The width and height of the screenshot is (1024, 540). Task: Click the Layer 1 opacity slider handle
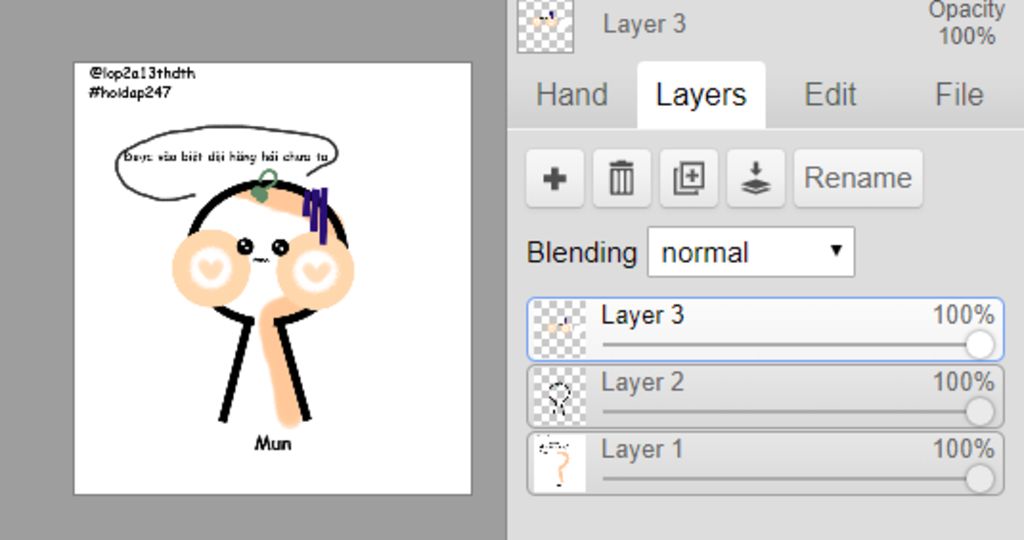pyautogui.click(x=980, y=479)
